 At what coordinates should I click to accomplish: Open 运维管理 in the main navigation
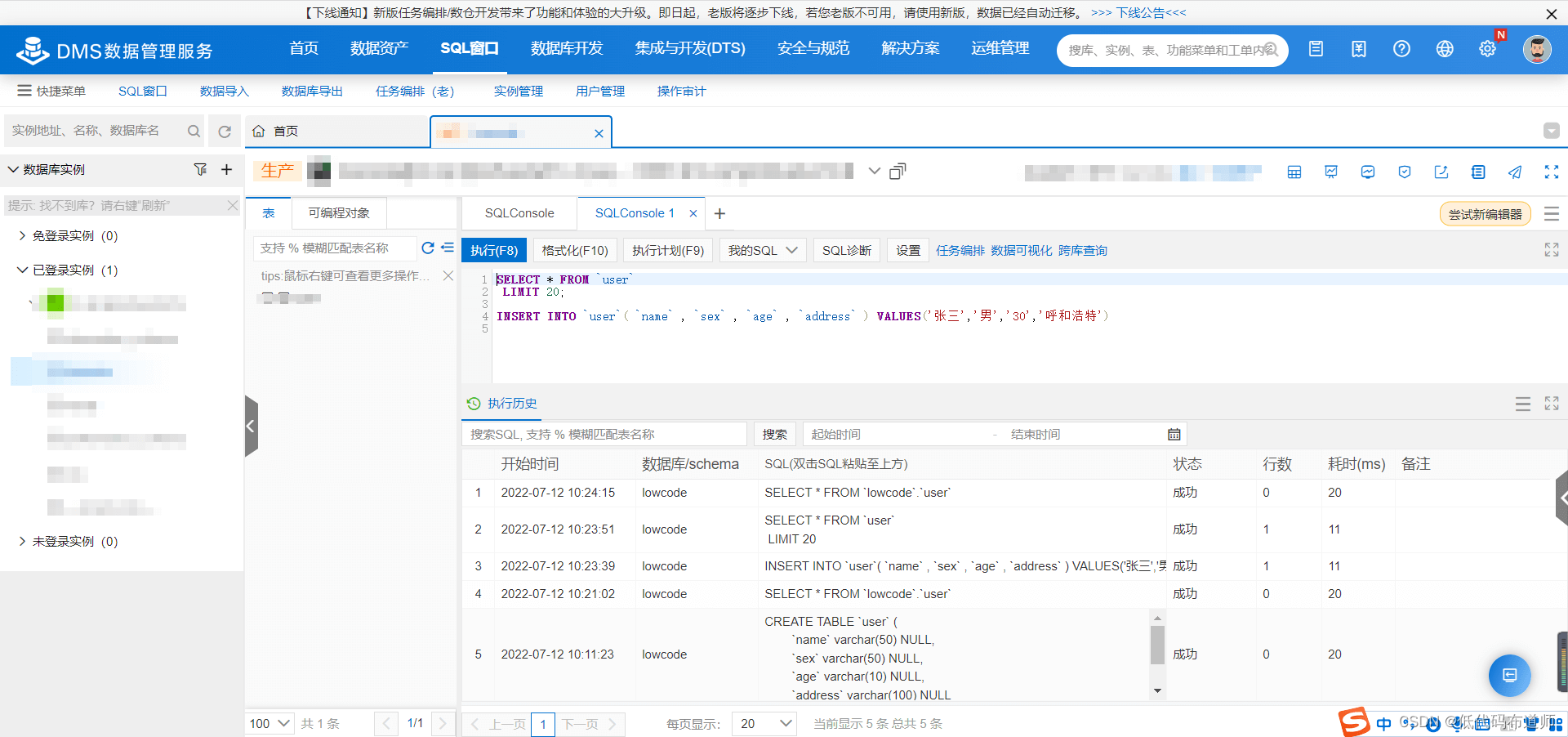point(1000,48)
